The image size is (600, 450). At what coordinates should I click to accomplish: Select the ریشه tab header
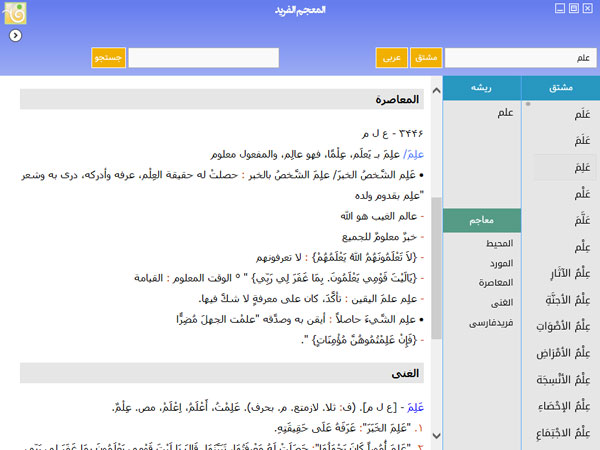[482, 88]
